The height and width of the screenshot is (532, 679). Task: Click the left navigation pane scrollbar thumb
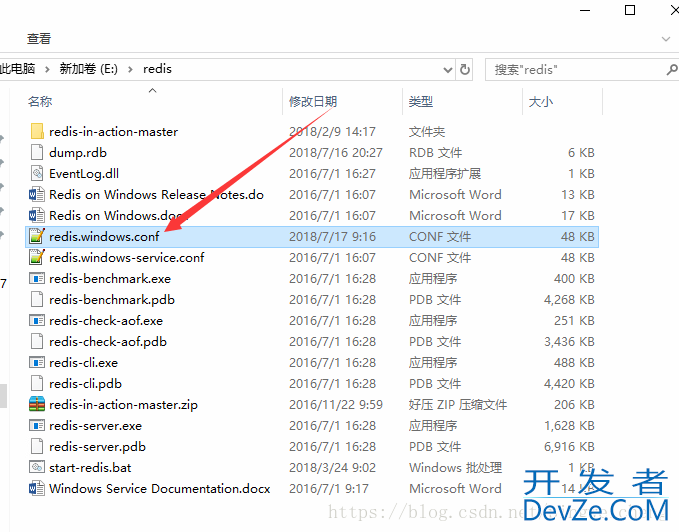coord(3,396)
